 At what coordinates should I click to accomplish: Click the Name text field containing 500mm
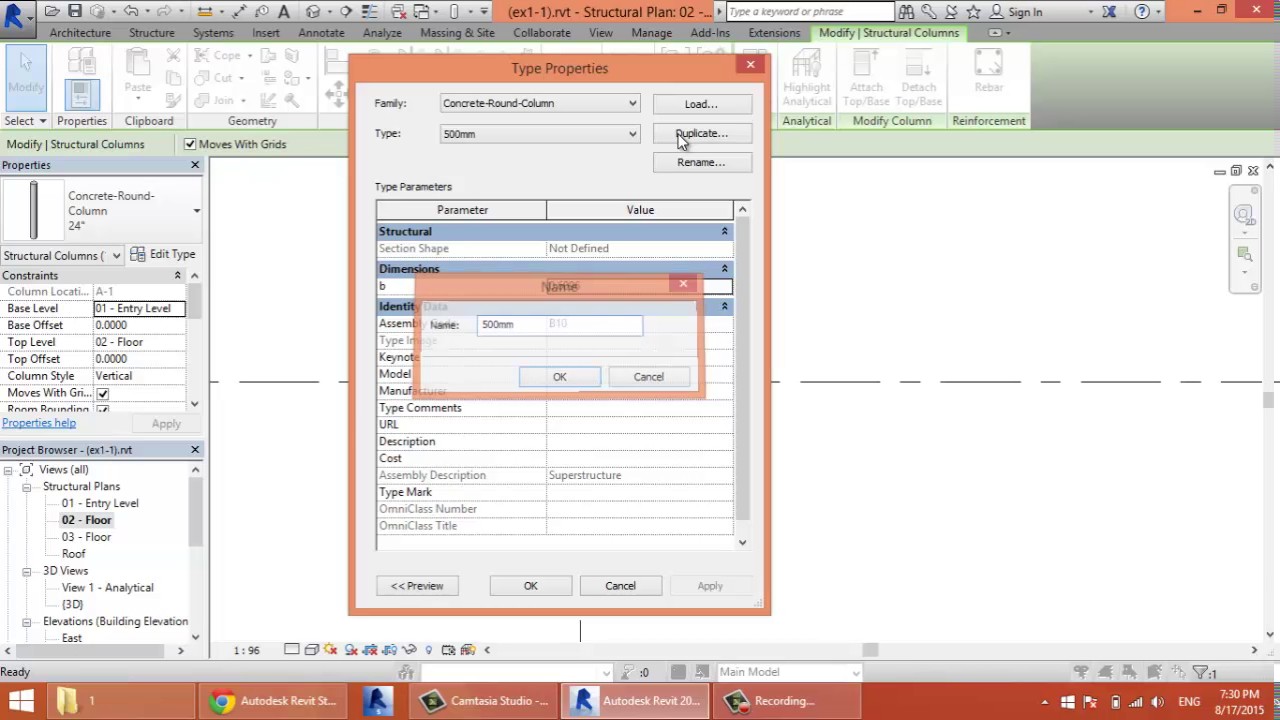pos(560,324)
